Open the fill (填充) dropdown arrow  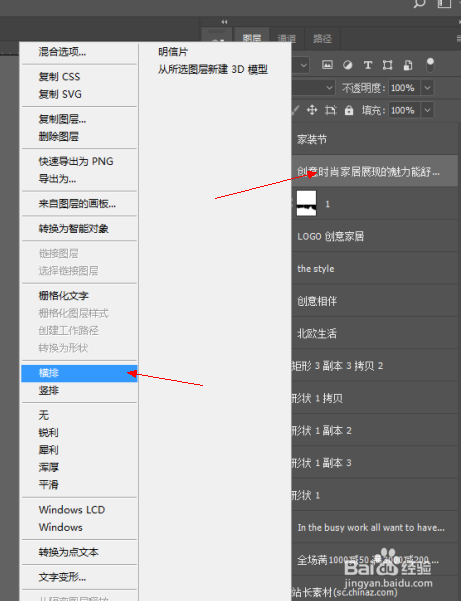tap(427, 110)
